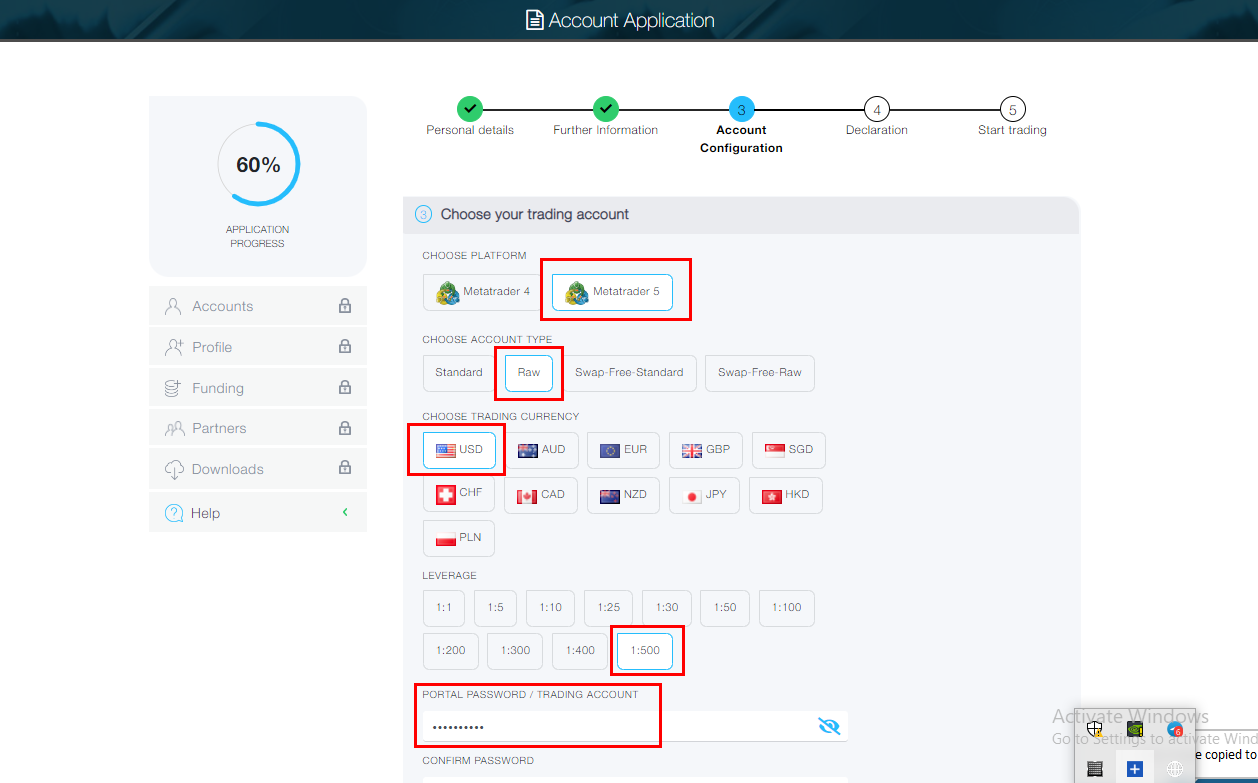The image size is (1258, 783).
Task: Jump to the Declaration step 4
Action: [x=876, y=110]
